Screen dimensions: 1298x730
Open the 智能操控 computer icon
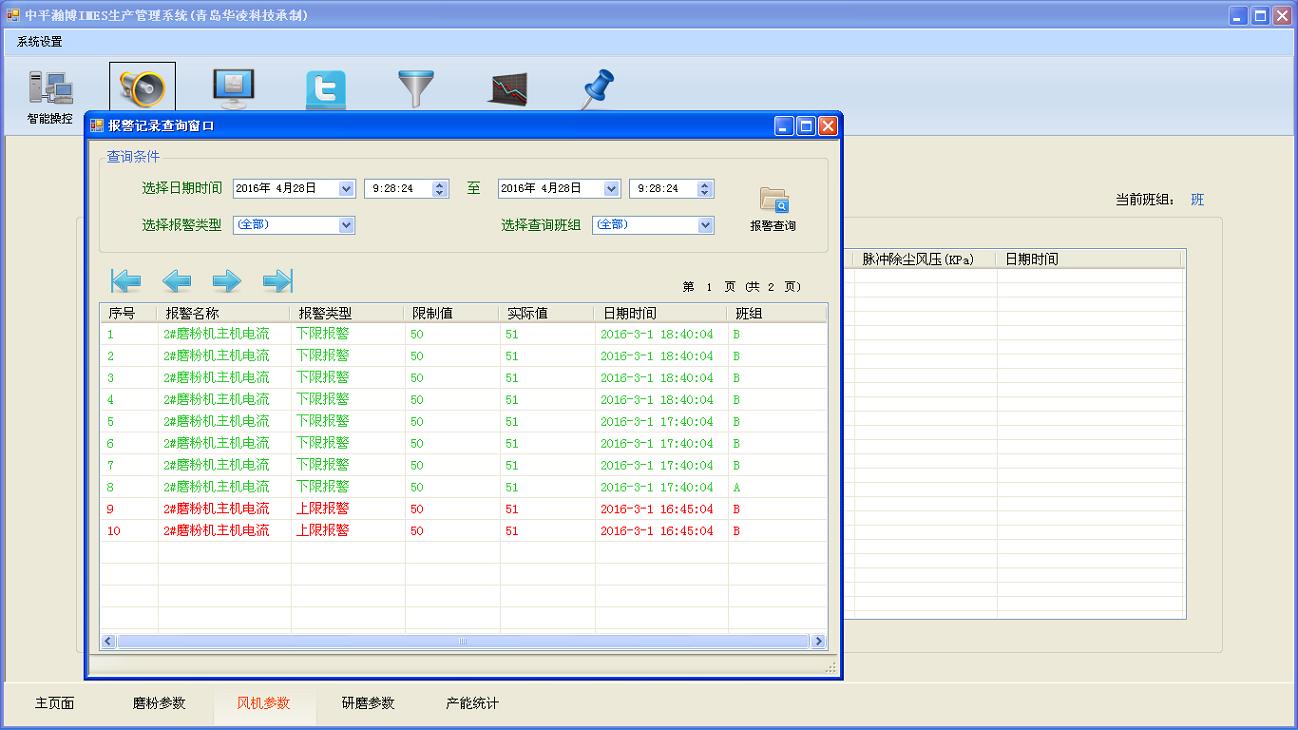click(50, 91)
